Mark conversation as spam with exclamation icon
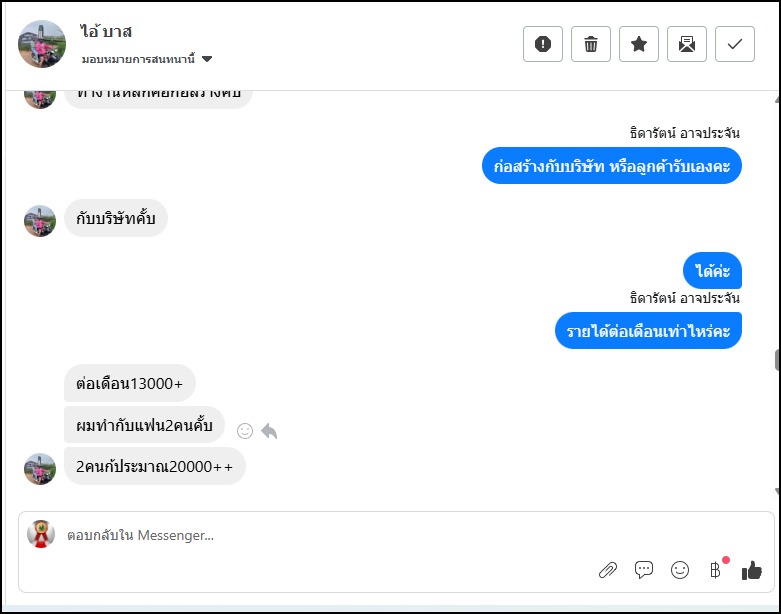Viewport: 781px width, 614px height. (543, 44)
